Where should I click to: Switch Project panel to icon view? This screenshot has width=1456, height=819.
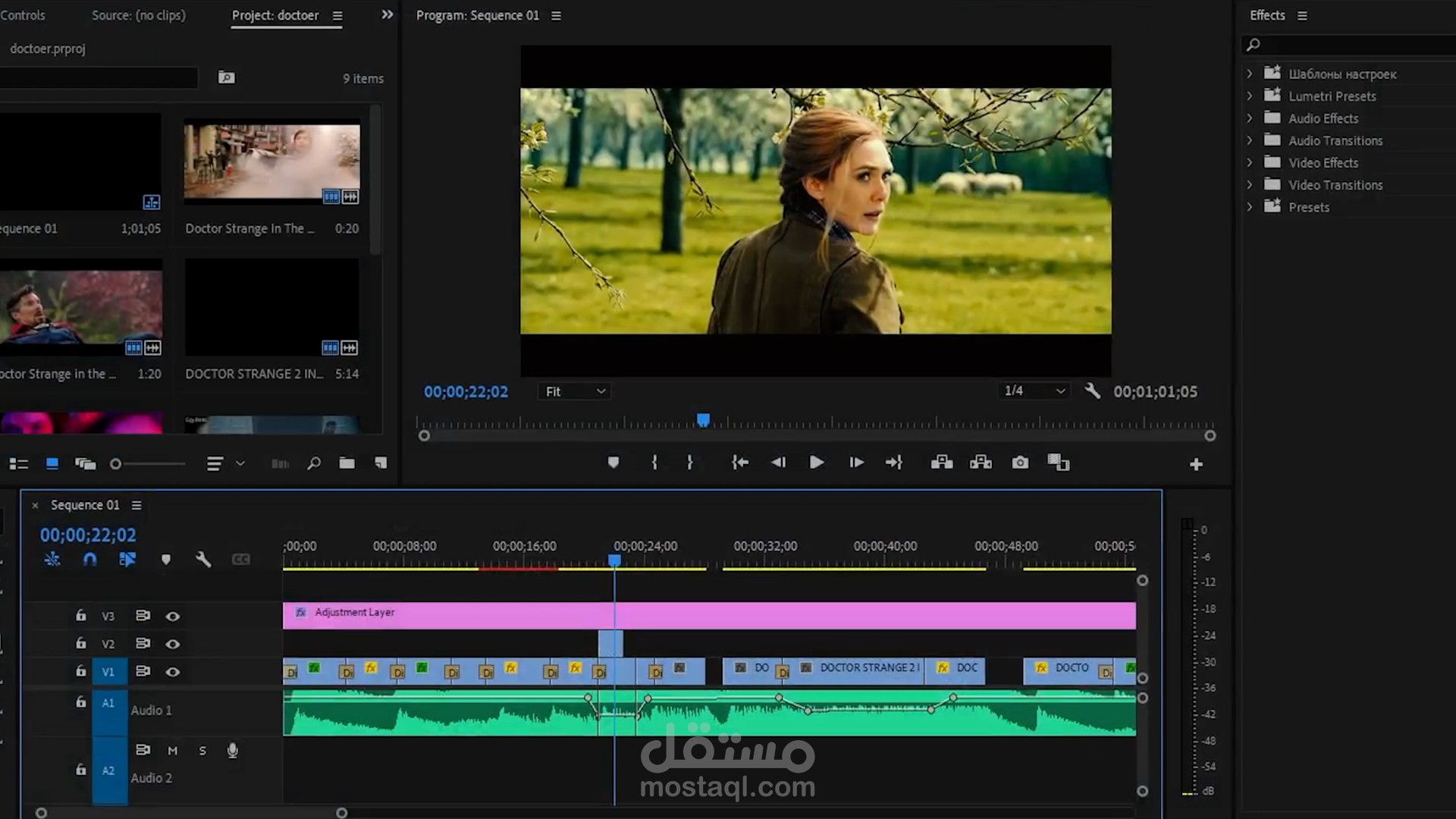52,463
